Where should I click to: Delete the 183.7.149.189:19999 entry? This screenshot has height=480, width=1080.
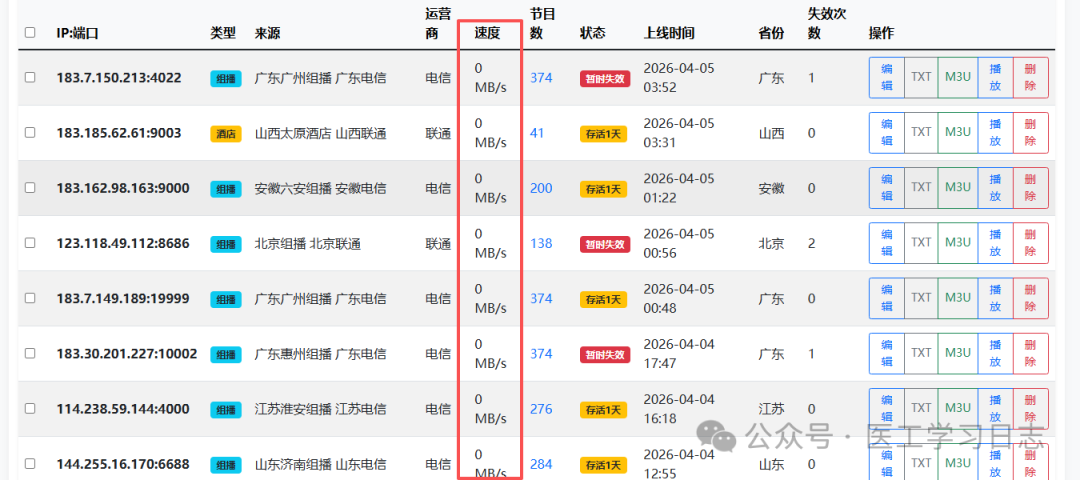click(1031, 298)
